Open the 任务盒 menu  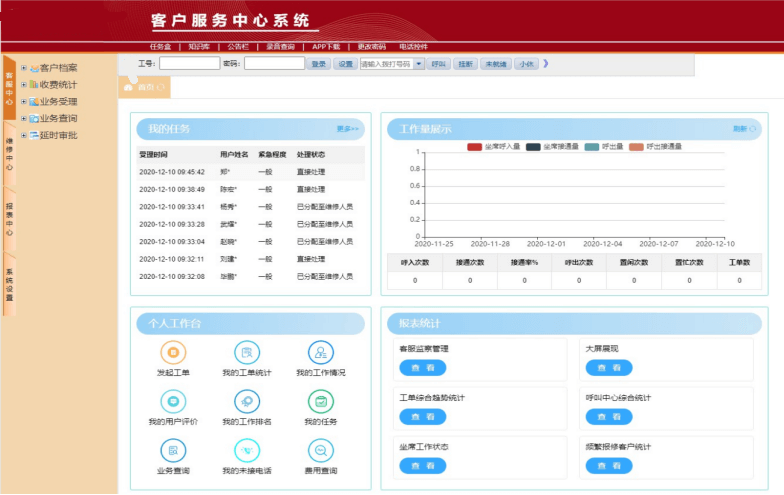pyautogui.click(x=160, y=46)
